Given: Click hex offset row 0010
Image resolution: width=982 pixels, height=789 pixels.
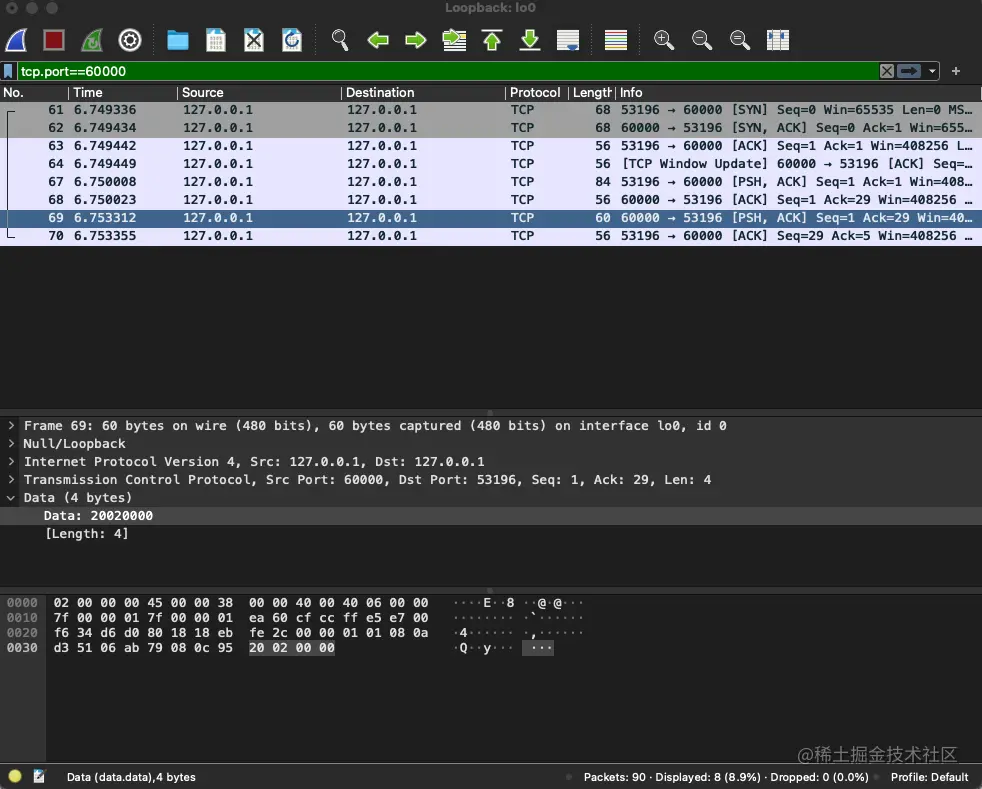Looking at the screenshot, I should click(x=22, y=618).
